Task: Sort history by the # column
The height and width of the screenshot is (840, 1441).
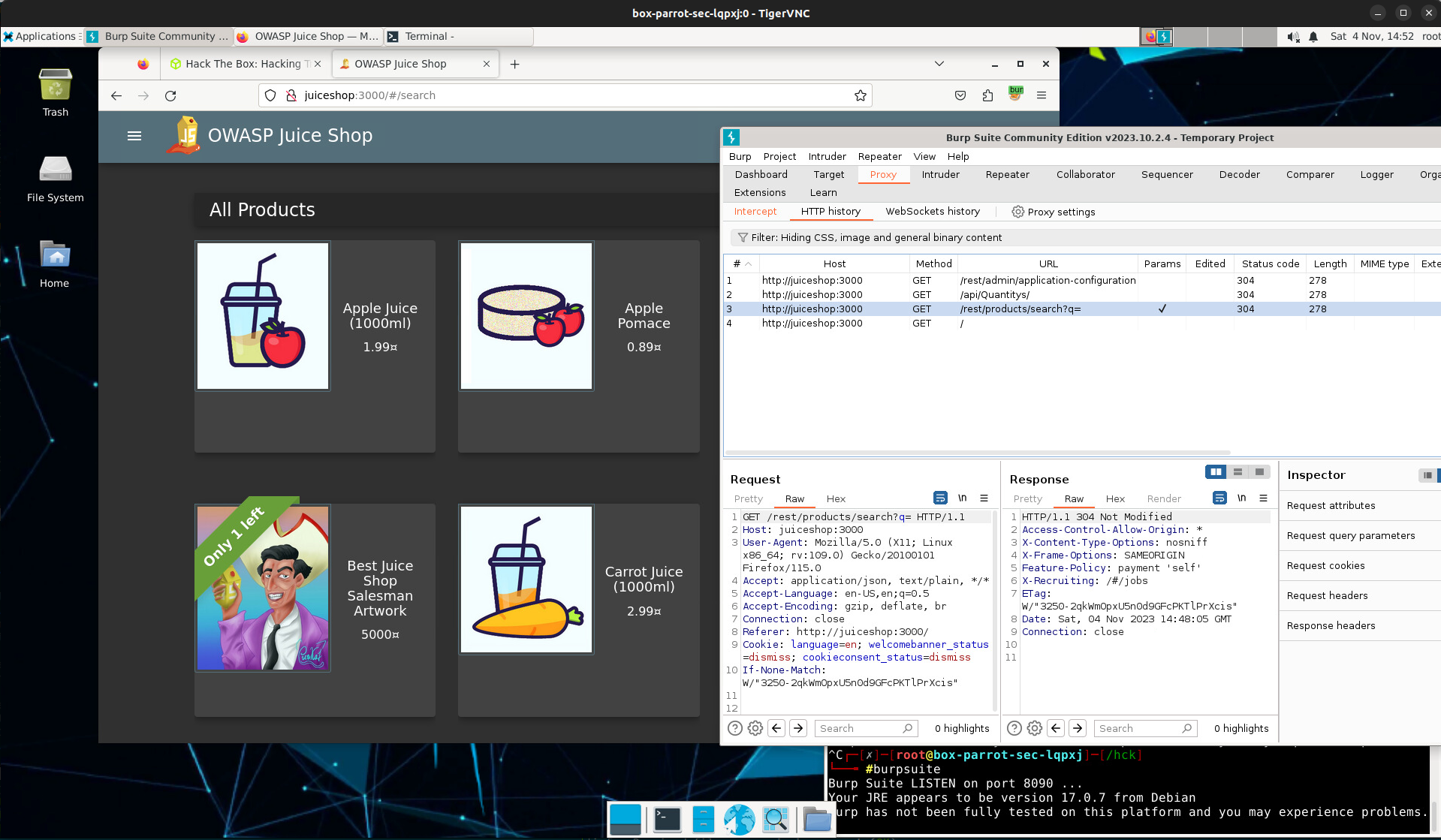Action: click(x=742, y=264)
